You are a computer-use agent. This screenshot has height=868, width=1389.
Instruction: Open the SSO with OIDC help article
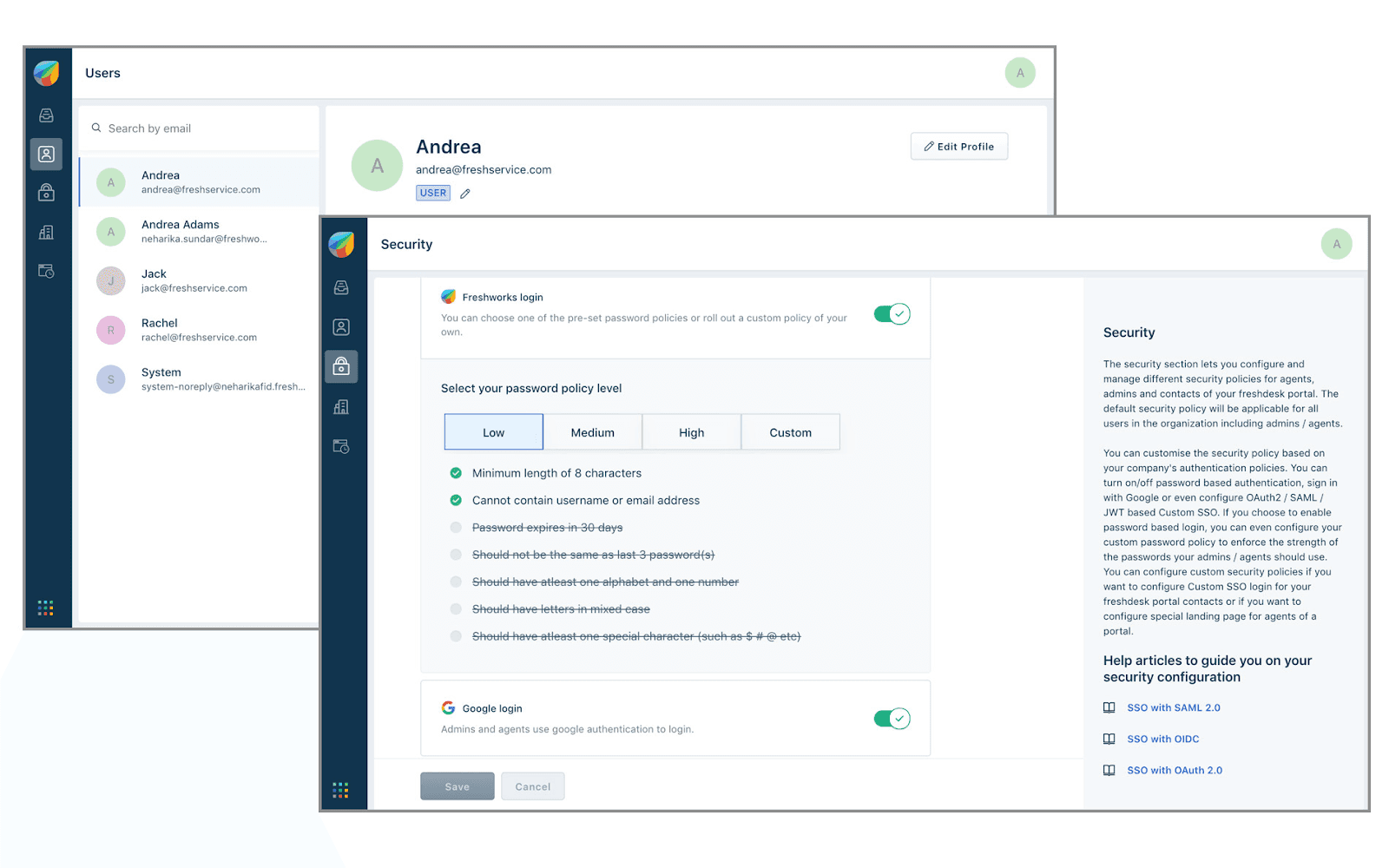(1163, 739)
